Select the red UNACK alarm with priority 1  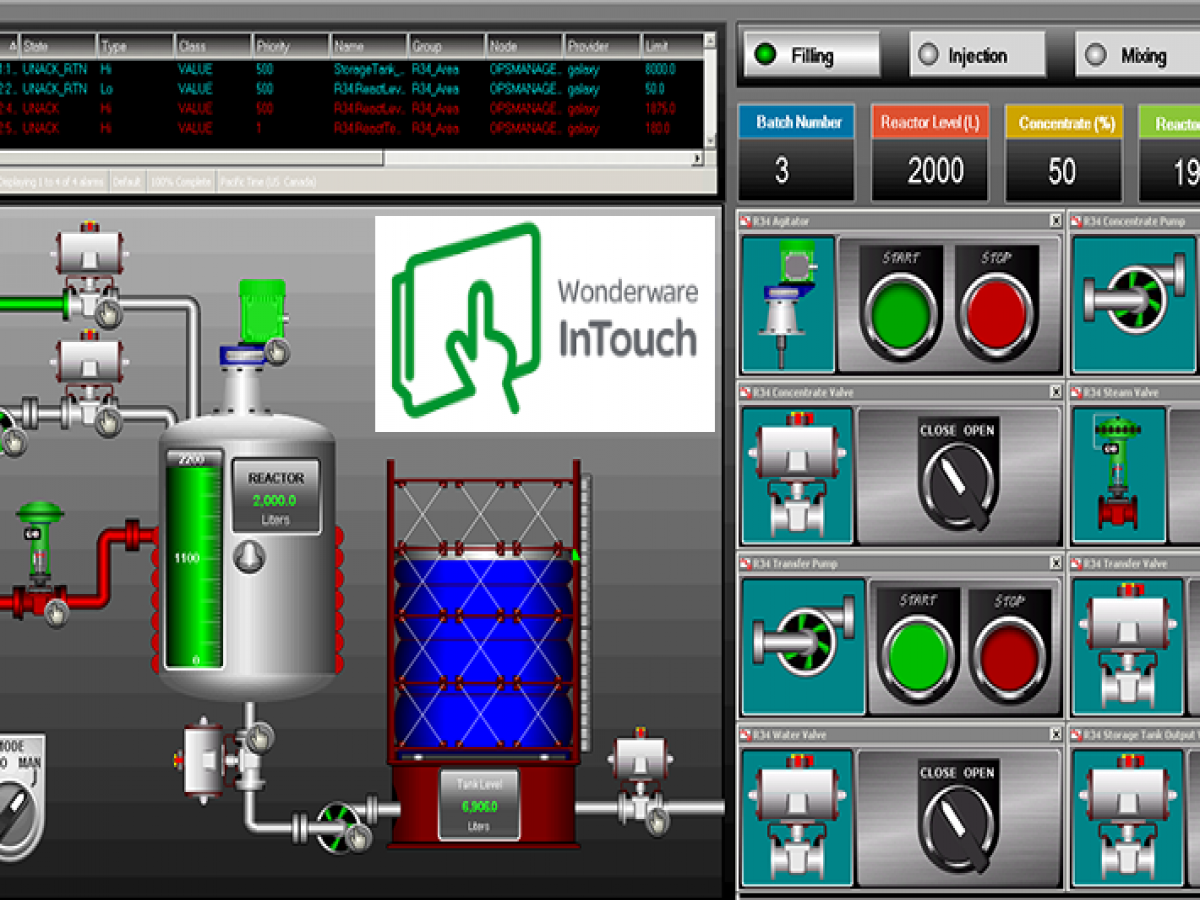coord(350,128)
